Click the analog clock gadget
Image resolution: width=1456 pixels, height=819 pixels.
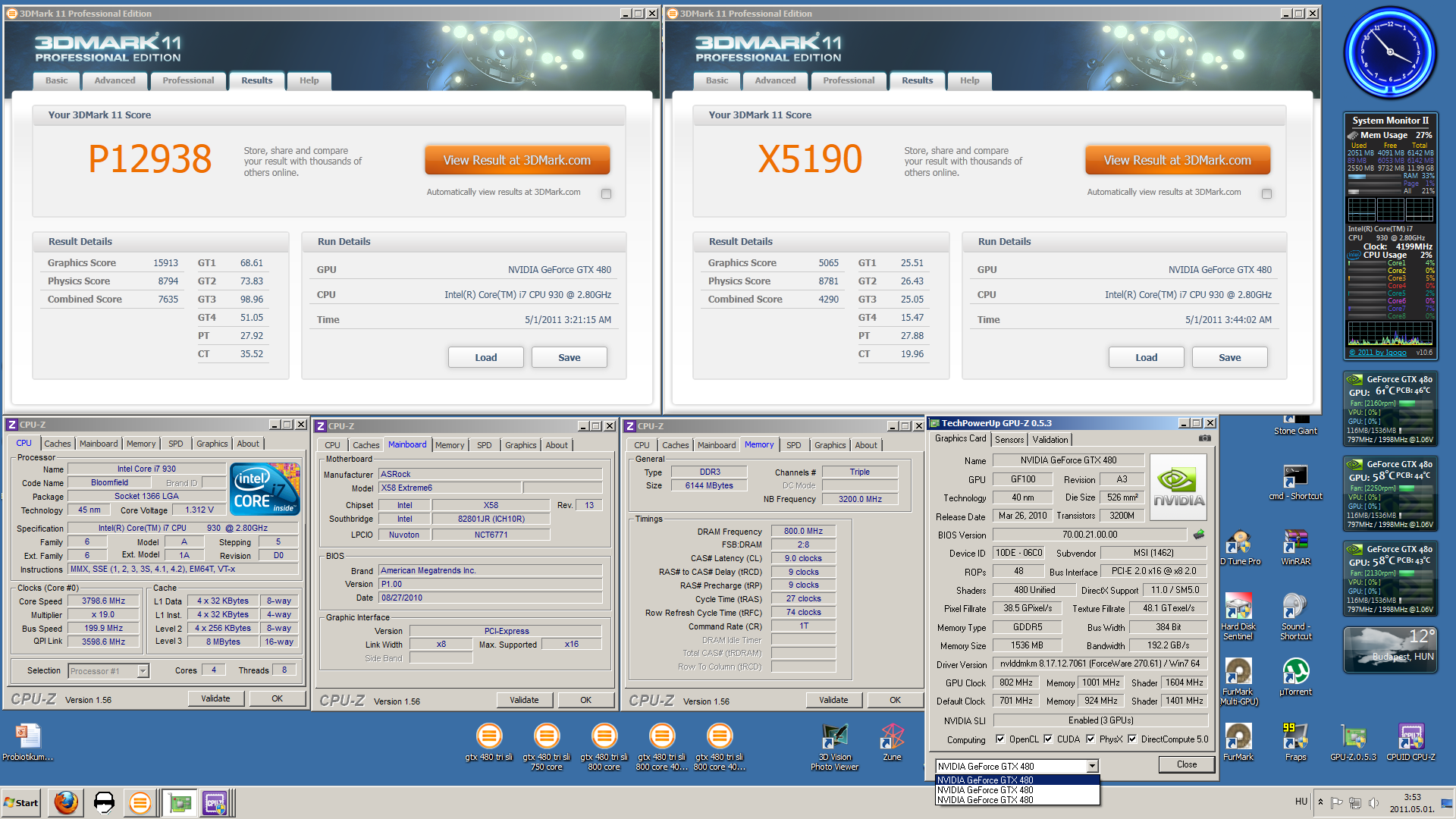coord(1390,52)
